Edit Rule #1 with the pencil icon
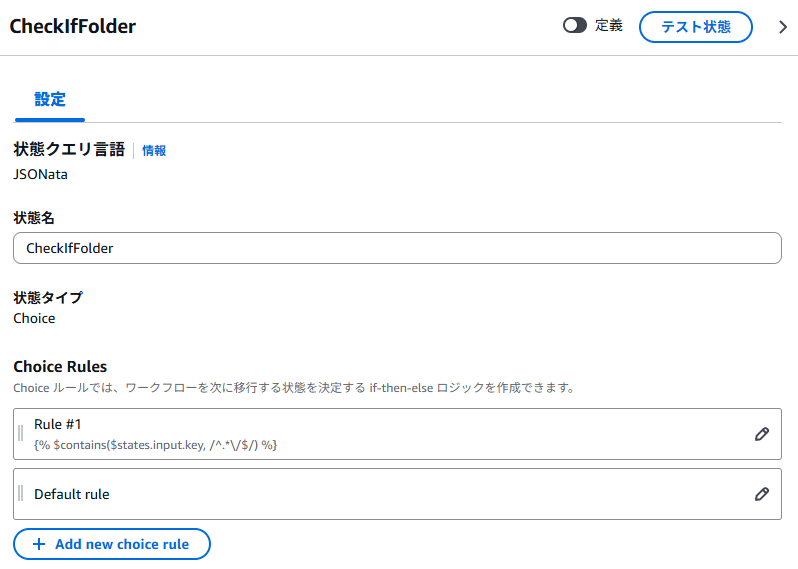The width and height of the screenshot is (798, 569). (762, 434)
